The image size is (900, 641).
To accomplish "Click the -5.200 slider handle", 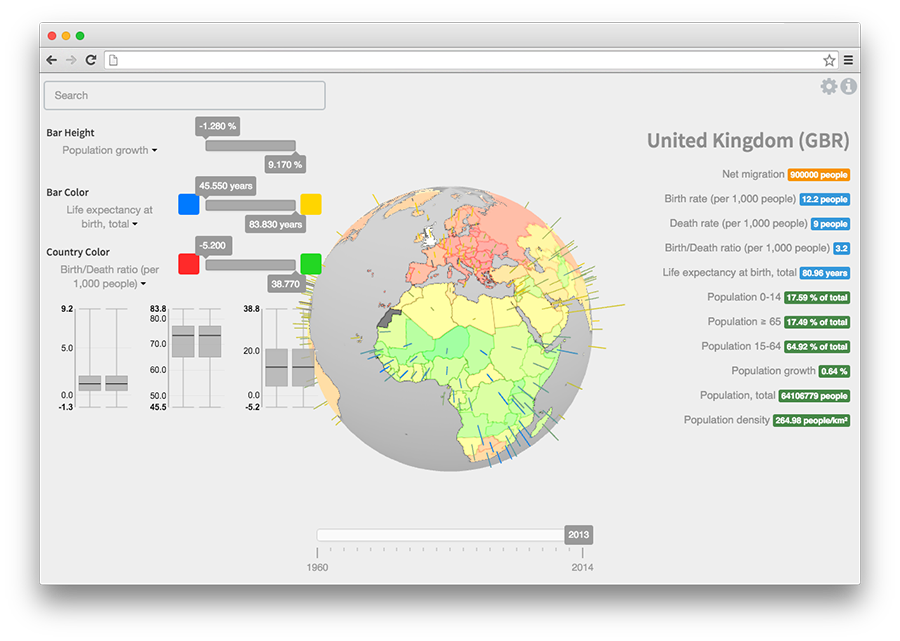I will click(x=214, y=246).
